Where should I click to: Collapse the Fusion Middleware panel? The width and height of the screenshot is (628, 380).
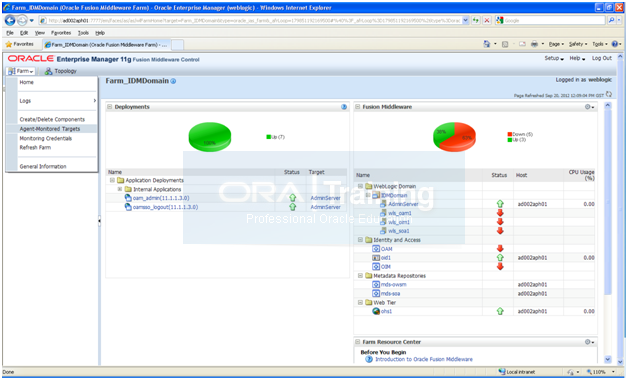357,107
